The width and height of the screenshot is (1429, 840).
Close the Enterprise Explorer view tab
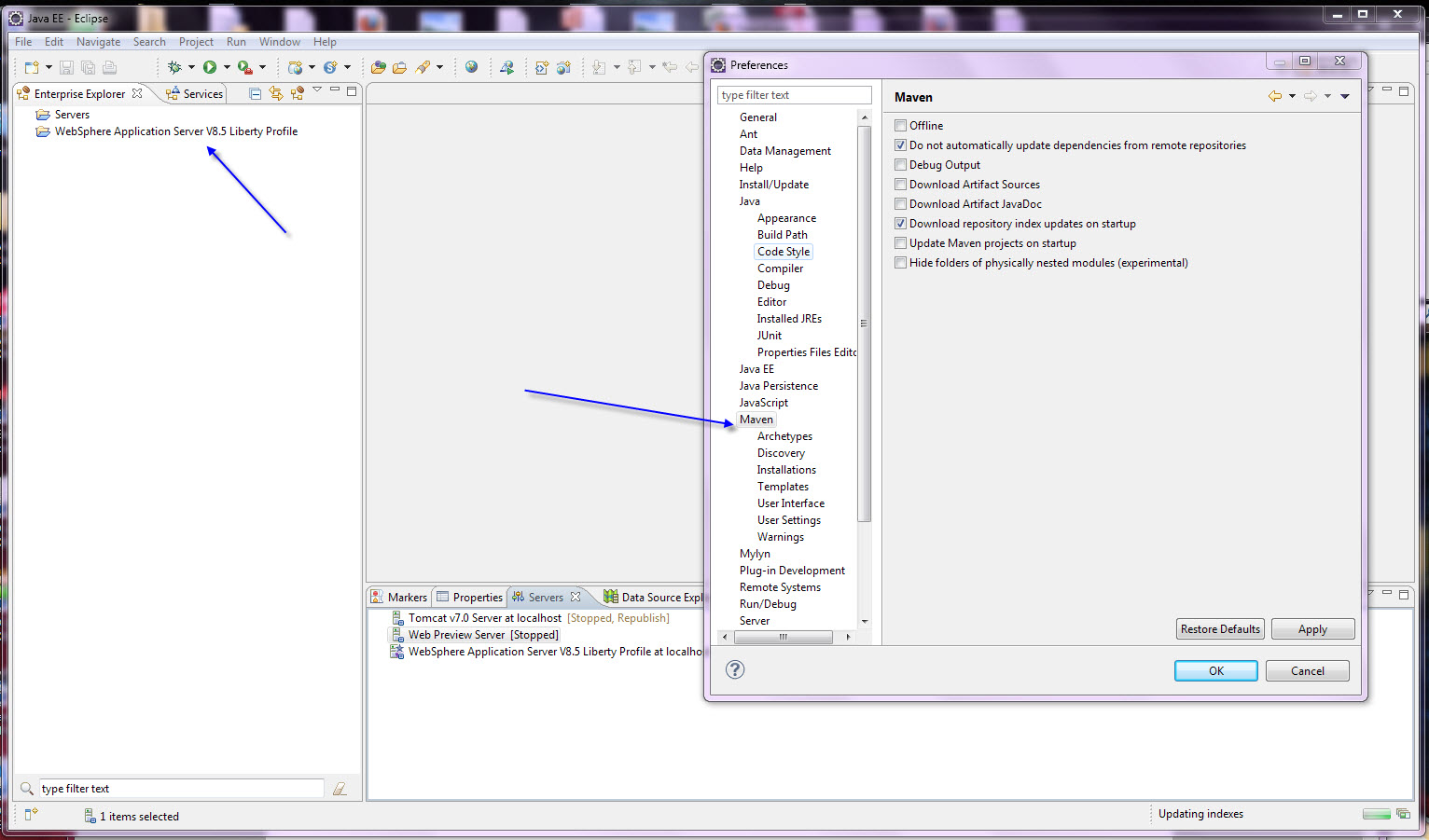tap(137, 93)
